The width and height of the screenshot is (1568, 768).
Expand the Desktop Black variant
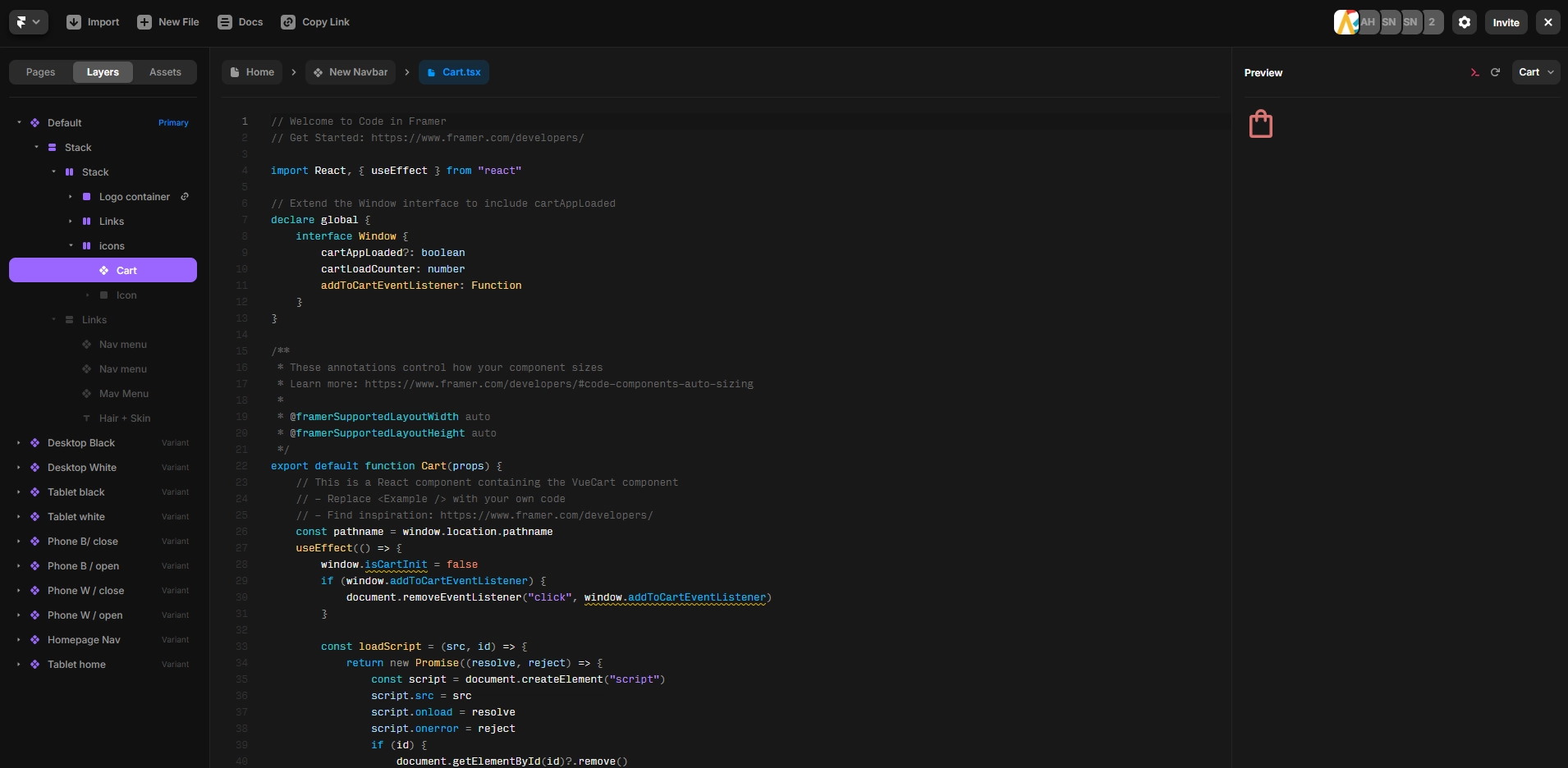[x=19, y=443]
